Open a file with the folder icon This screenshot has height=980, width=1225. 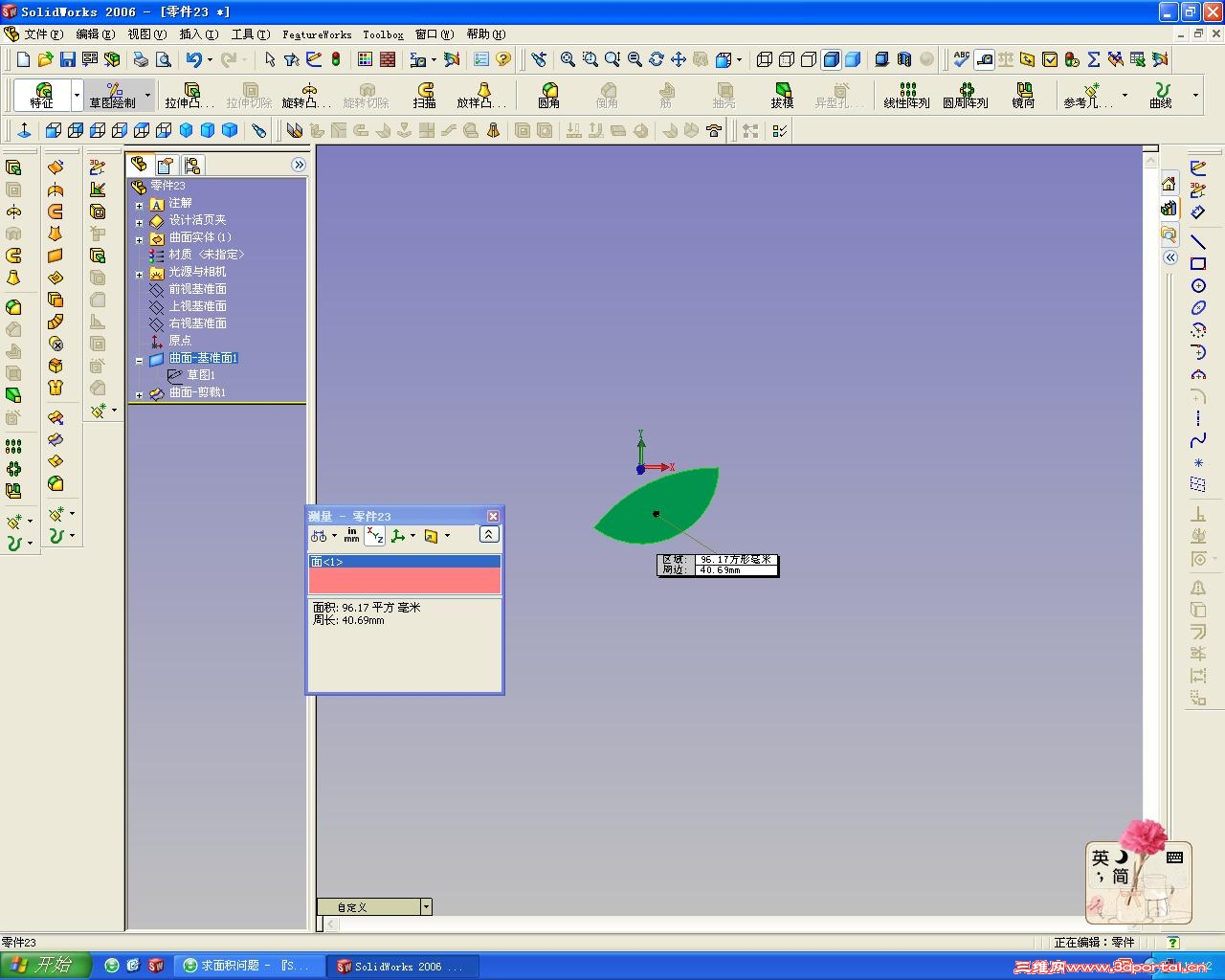(x=45, y=59)
